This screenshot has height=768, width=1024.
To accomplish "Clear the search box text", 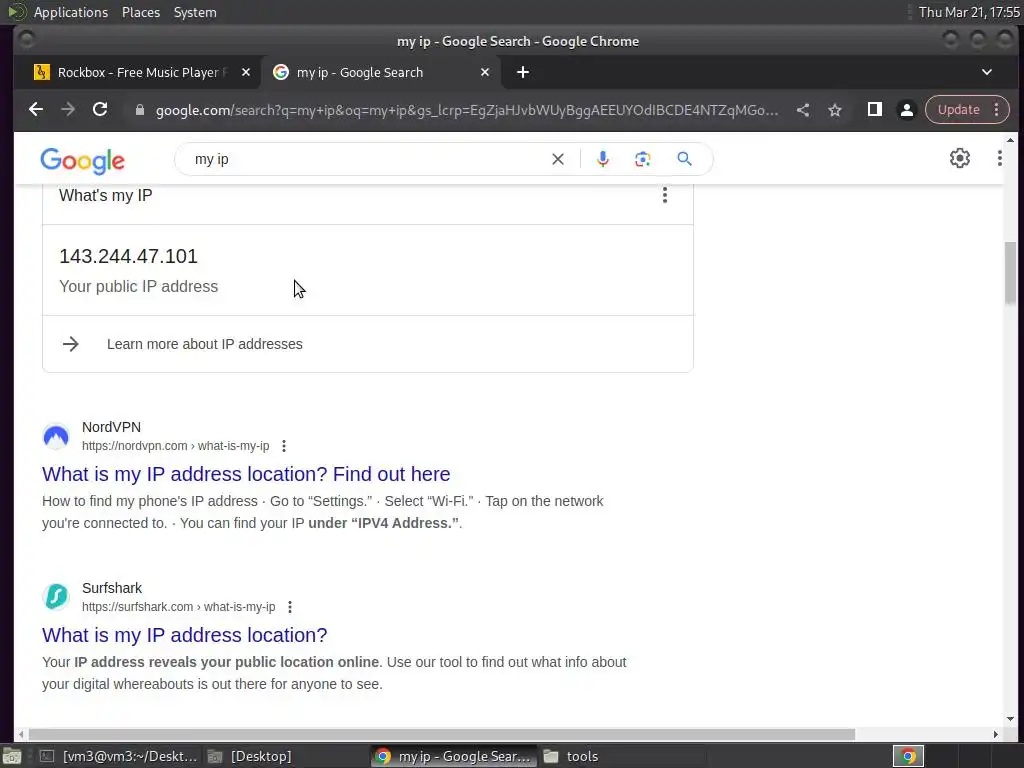I will click(x=558, y=159).
